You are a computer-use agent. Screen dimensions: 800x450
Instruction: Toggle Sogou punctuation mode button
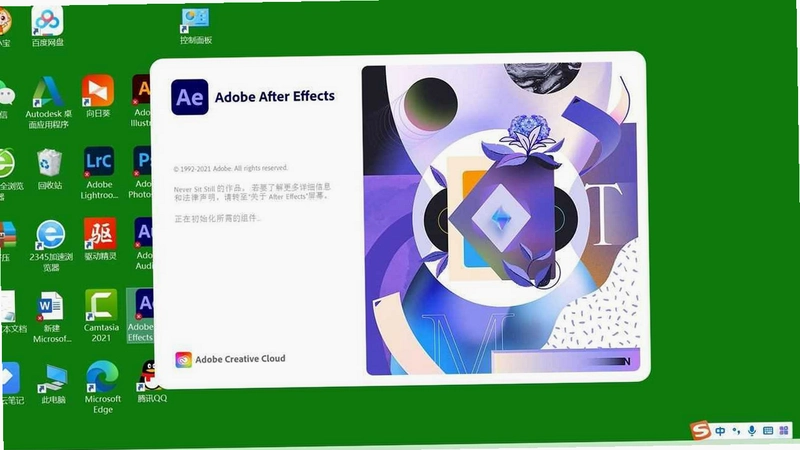[x=736, y=431]
